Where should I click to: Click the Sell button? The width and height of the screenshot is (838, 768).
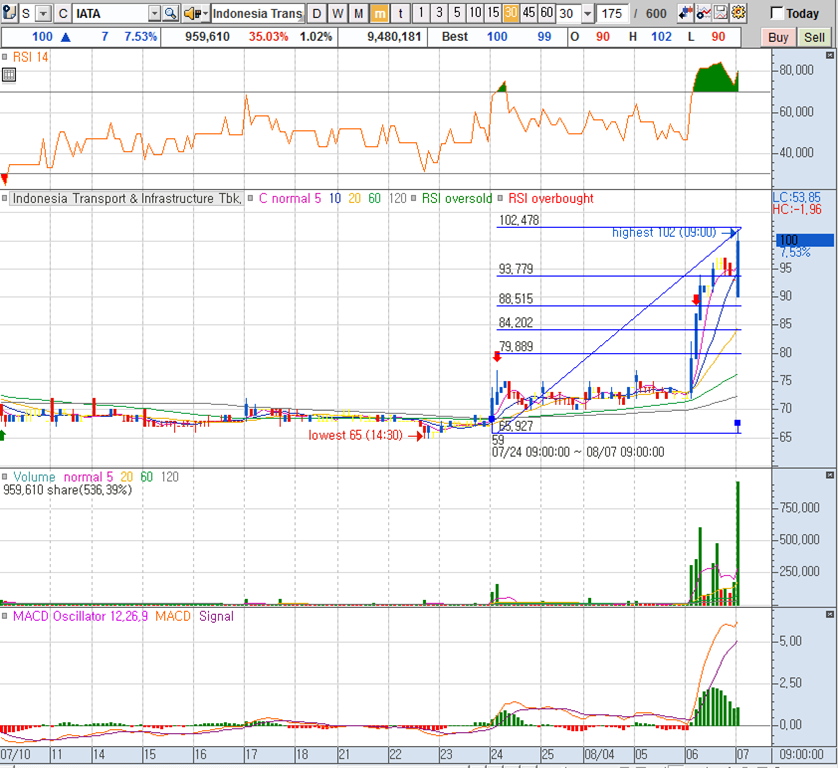point(814,37)
